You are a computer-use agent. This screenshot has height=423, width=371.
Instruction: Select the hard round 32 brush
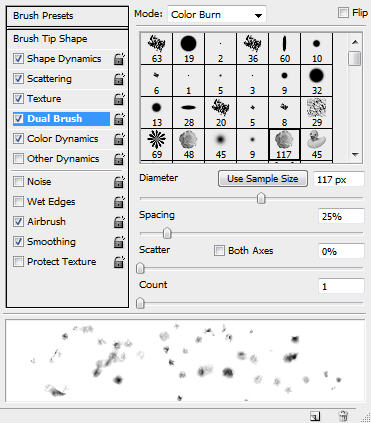[317, 81]
